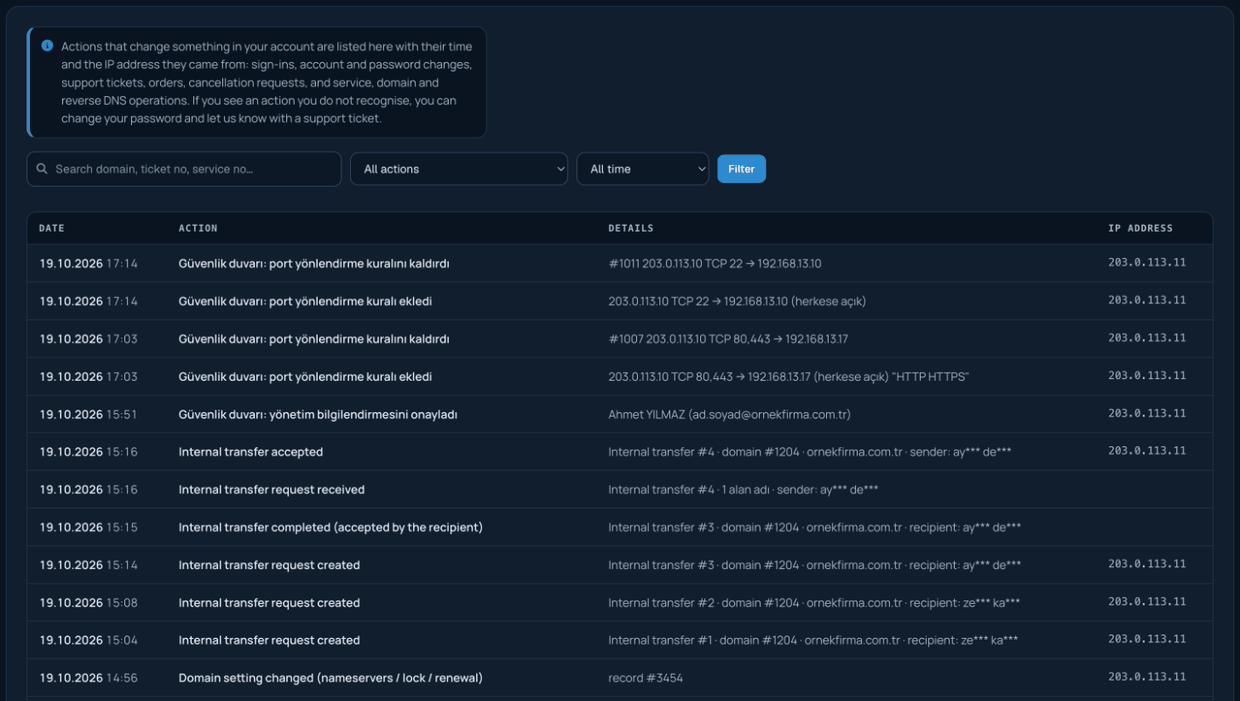The height and width of the screenshot is (701, 1240).
Task: Select the Internal transfer #2 details
Action: pos(814,603)
